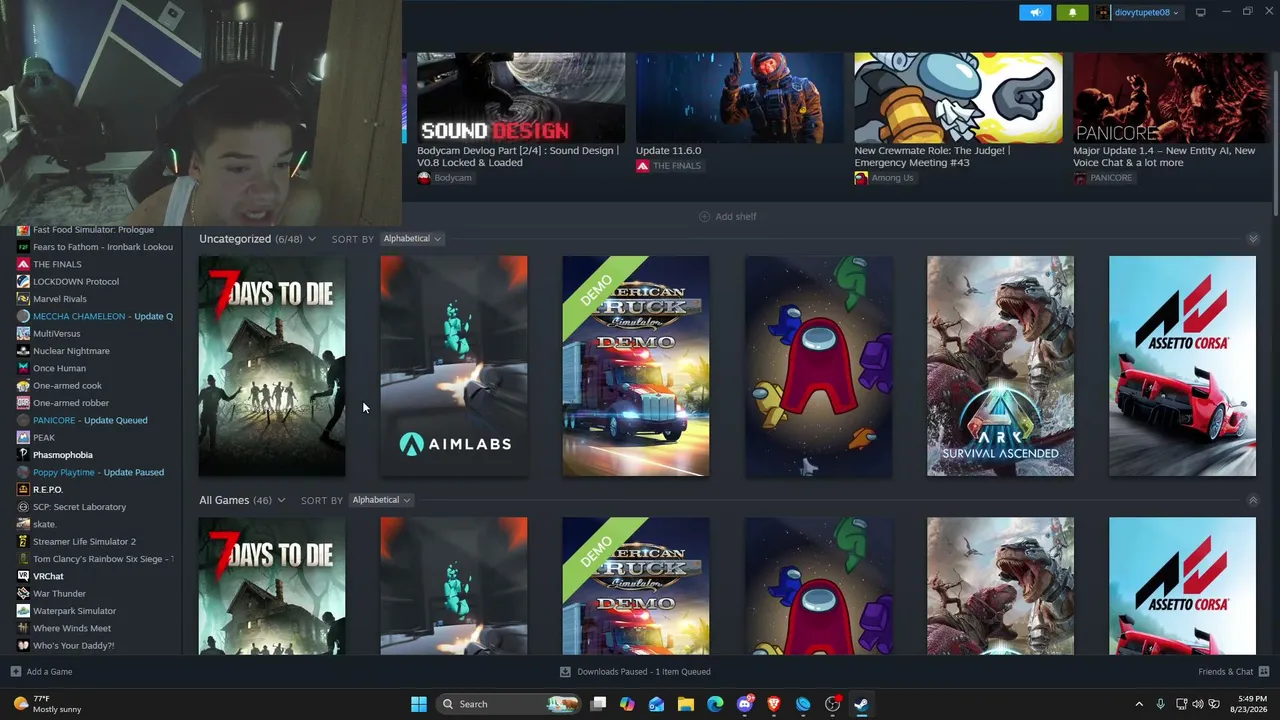The width and height of the screenshot is (1280, 720).
Task: Open 7 Days to Die in Uncategorized shelf
Action: tap(272, 366)
